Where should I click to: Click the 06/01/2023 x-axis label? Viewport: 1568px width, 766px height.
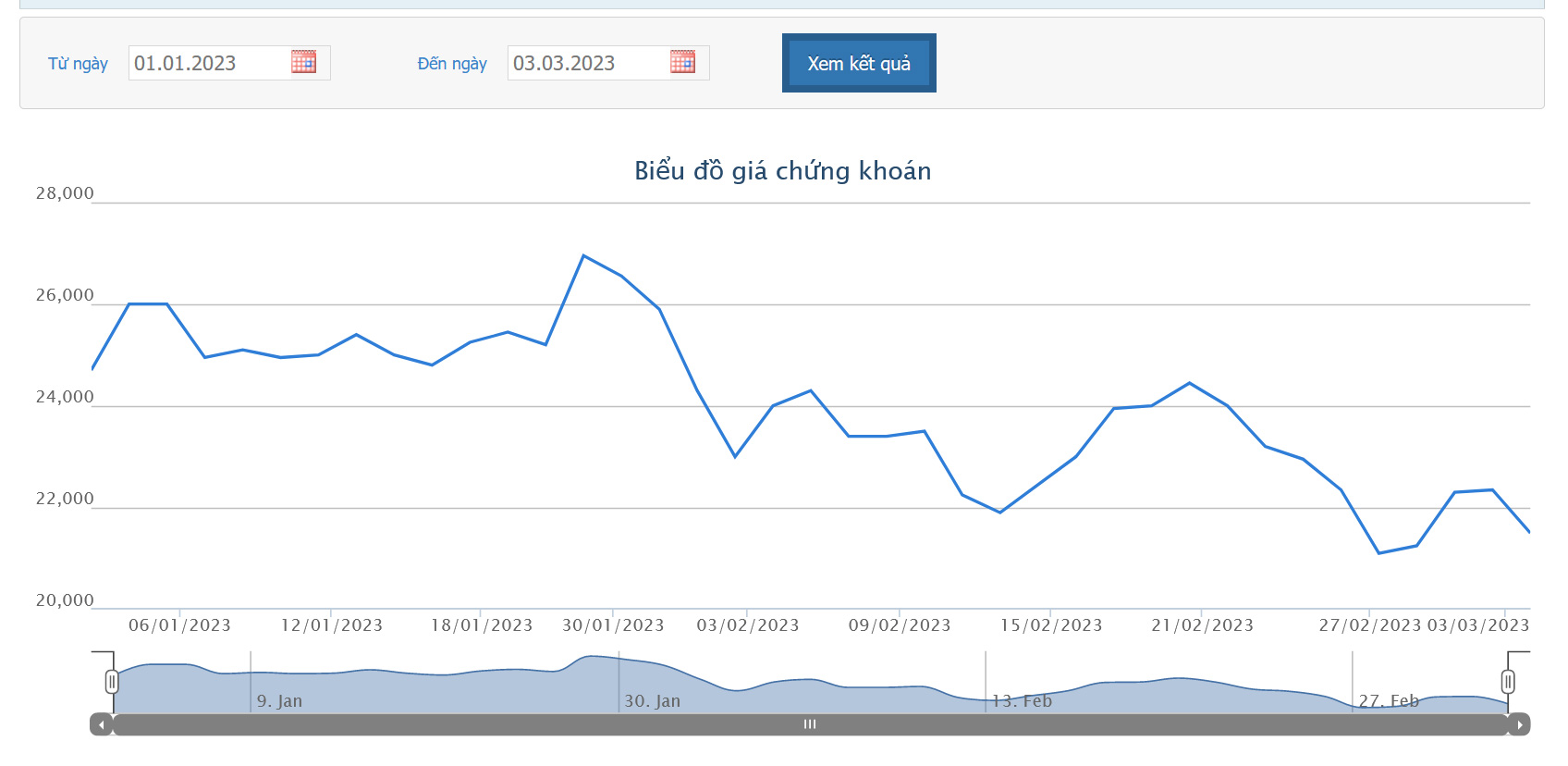[179, 625]
